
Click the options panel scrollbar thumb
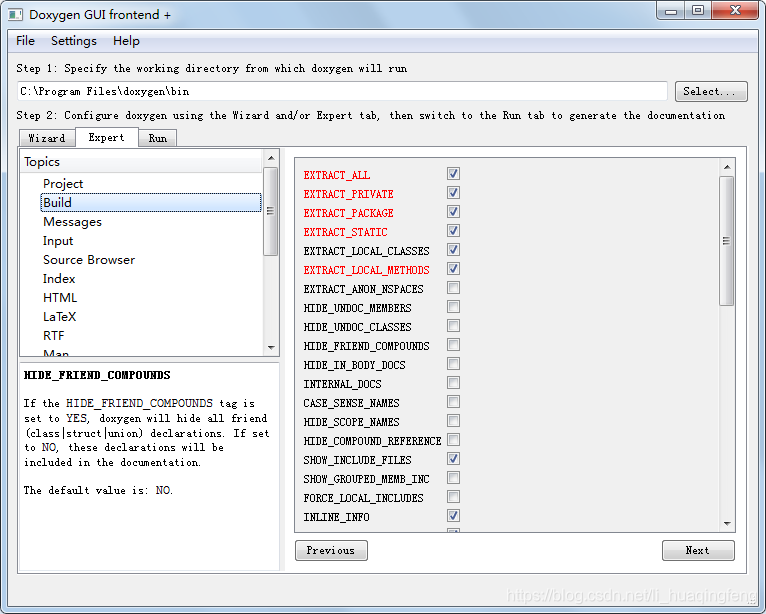(x=726, y=241)
